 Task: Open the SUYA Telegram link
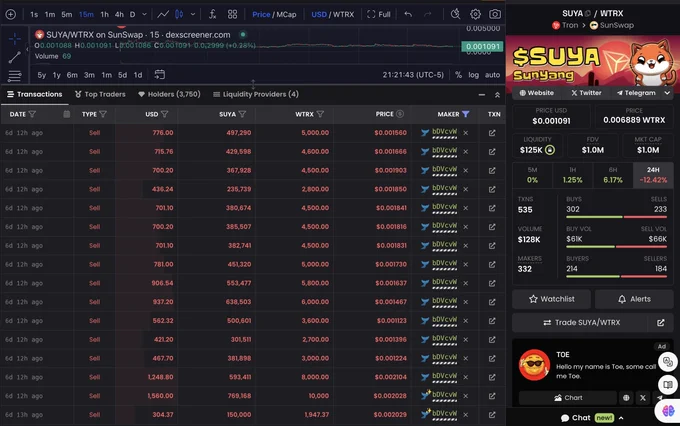(x=636, y=93)
